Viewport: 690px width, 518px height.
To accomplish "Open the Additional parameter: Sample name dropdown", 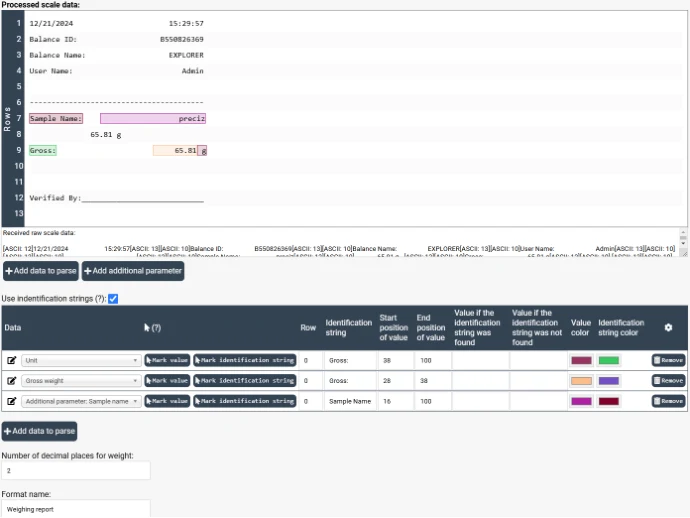I will point(81,401).
